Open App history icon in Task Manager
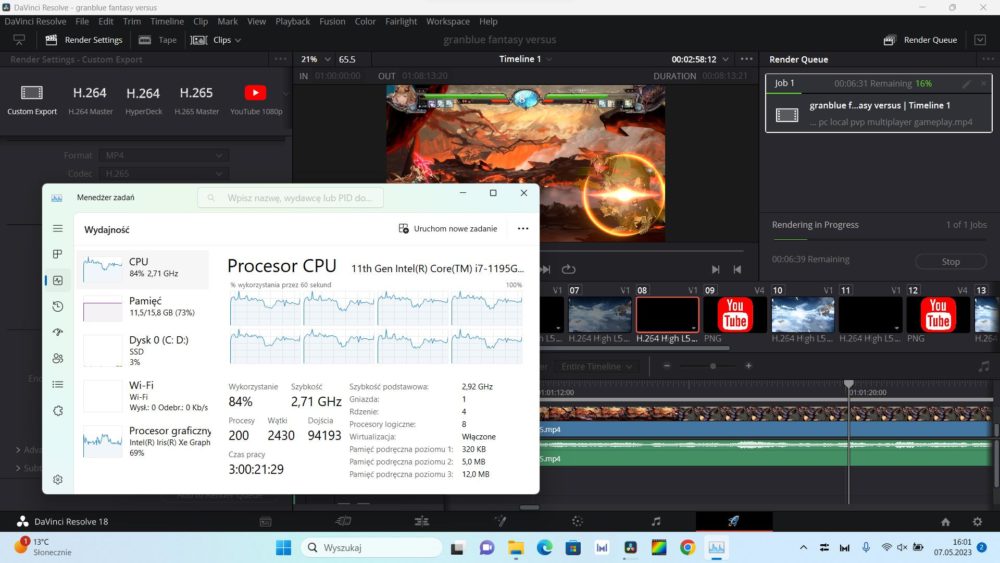 pos(58,306)
